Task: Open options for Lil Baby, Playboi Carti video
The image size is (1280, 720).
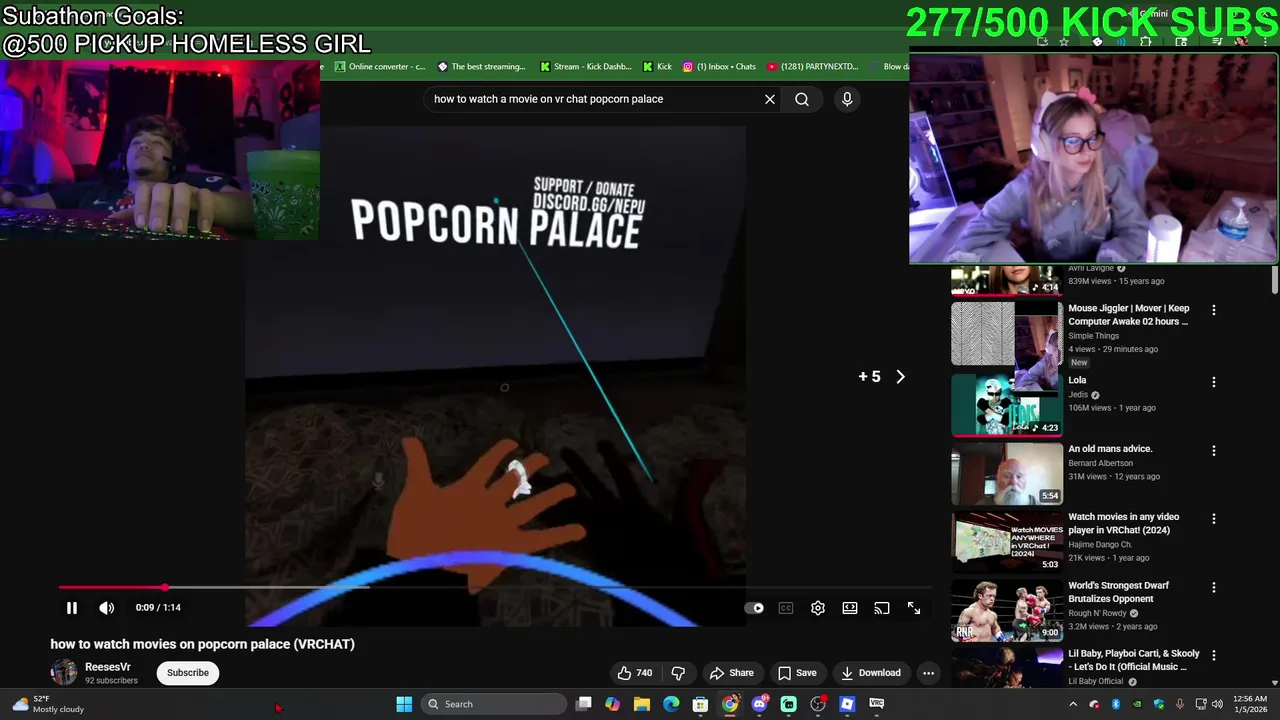Action: pyautogui.click(x=1214, y=656)
